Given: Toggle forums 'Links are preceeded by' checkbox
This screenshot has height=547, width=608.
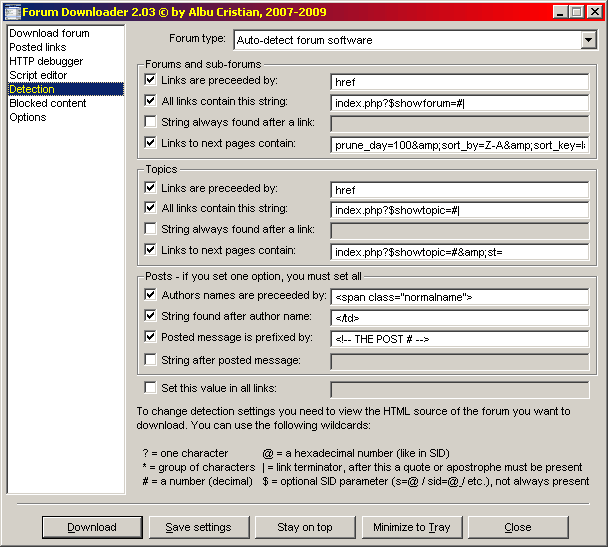Looking at the screenshot, I should click(x=150, y=80).
